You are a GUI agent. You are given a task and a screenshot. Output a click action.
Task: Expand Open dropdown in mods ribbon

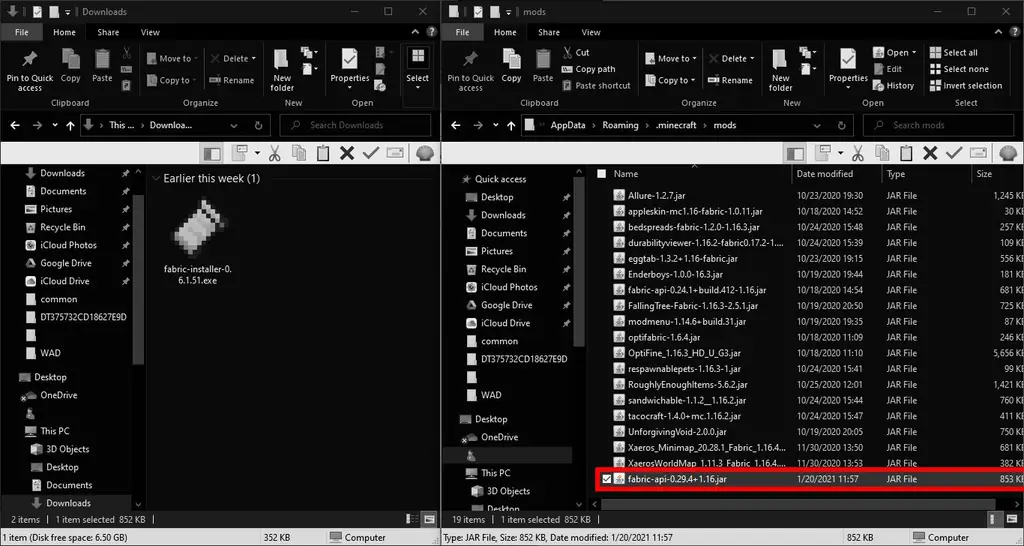coord(914,52)
